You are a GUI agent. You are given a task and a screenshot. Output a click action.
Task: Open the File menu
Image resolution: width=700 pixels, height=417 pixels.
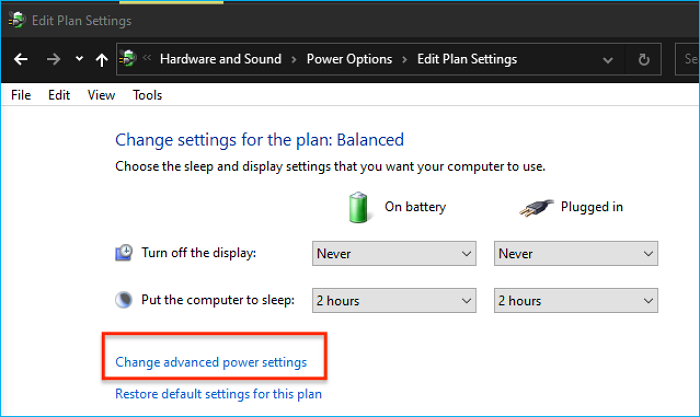click(21, 95)
